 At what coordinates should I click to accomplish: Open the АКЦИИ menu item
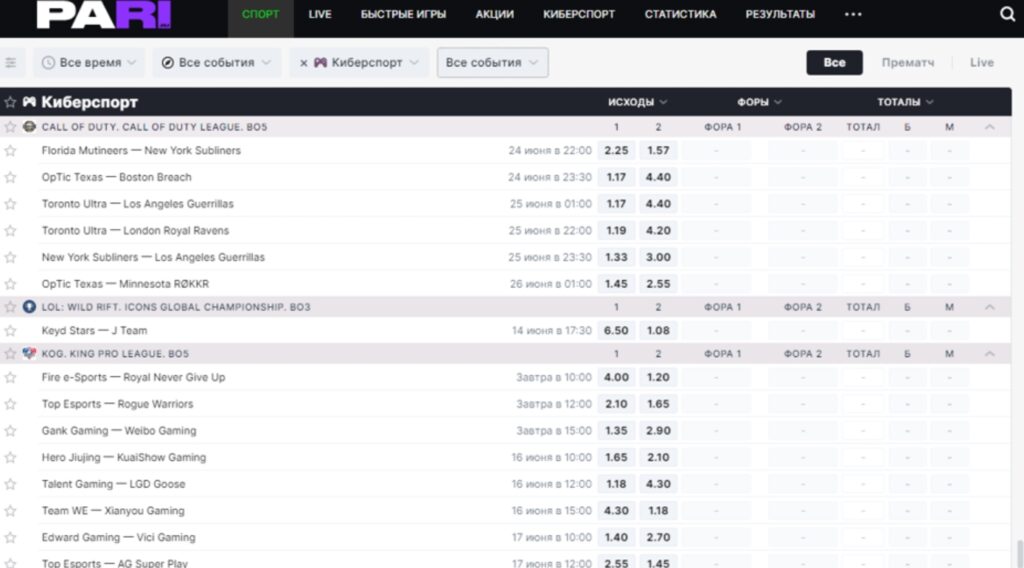pyautogui.click(x=494, y=14)
